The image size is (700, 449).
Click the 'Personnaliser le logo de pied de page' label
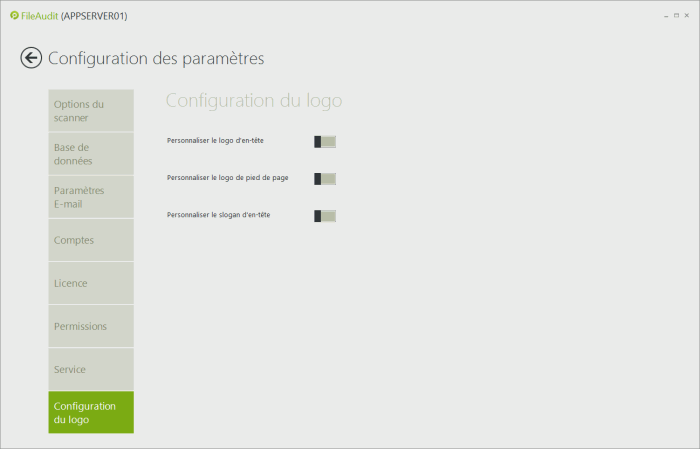pyautogui.click(x=227, y=179)
